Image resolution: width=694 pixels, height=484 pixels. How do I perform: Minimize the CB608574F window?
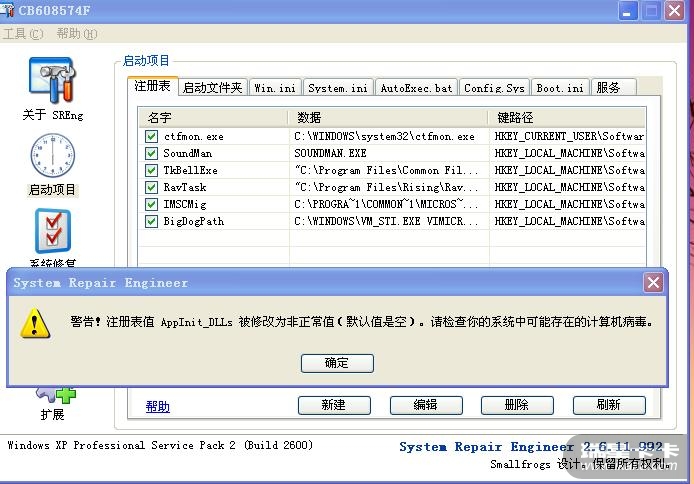[x=628, y=11]
